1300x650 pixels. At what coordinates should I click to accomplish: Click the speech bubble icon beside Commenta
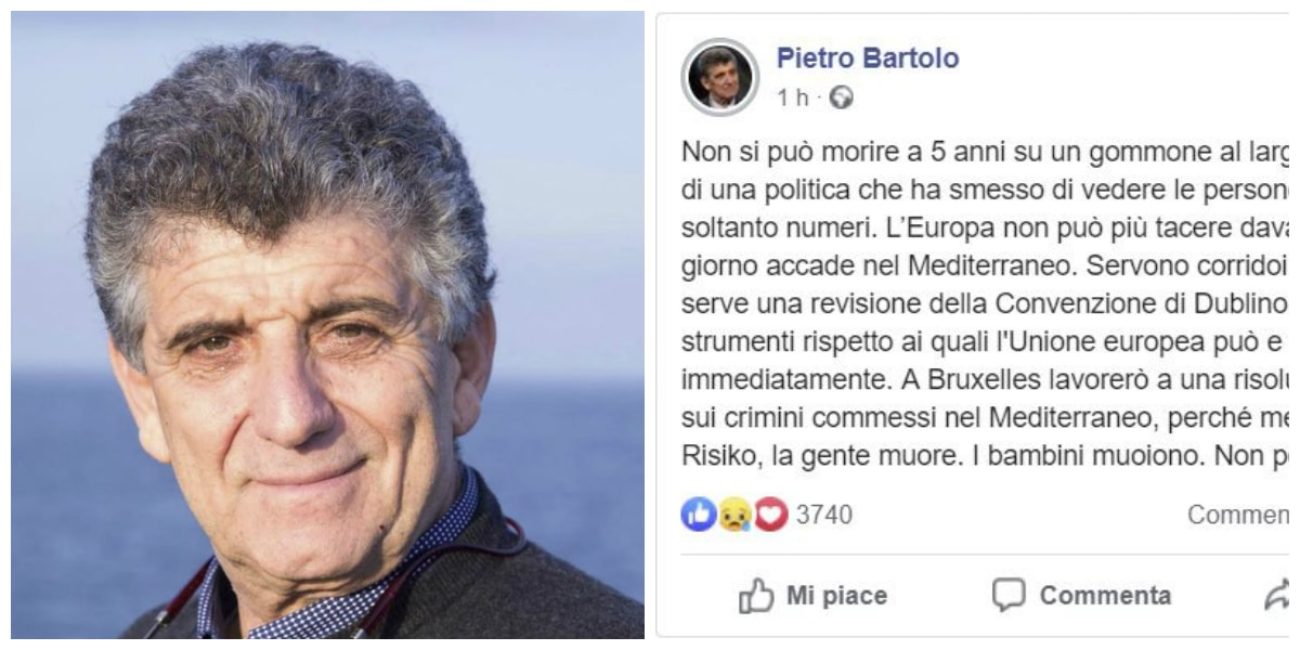pos(1009,595)
